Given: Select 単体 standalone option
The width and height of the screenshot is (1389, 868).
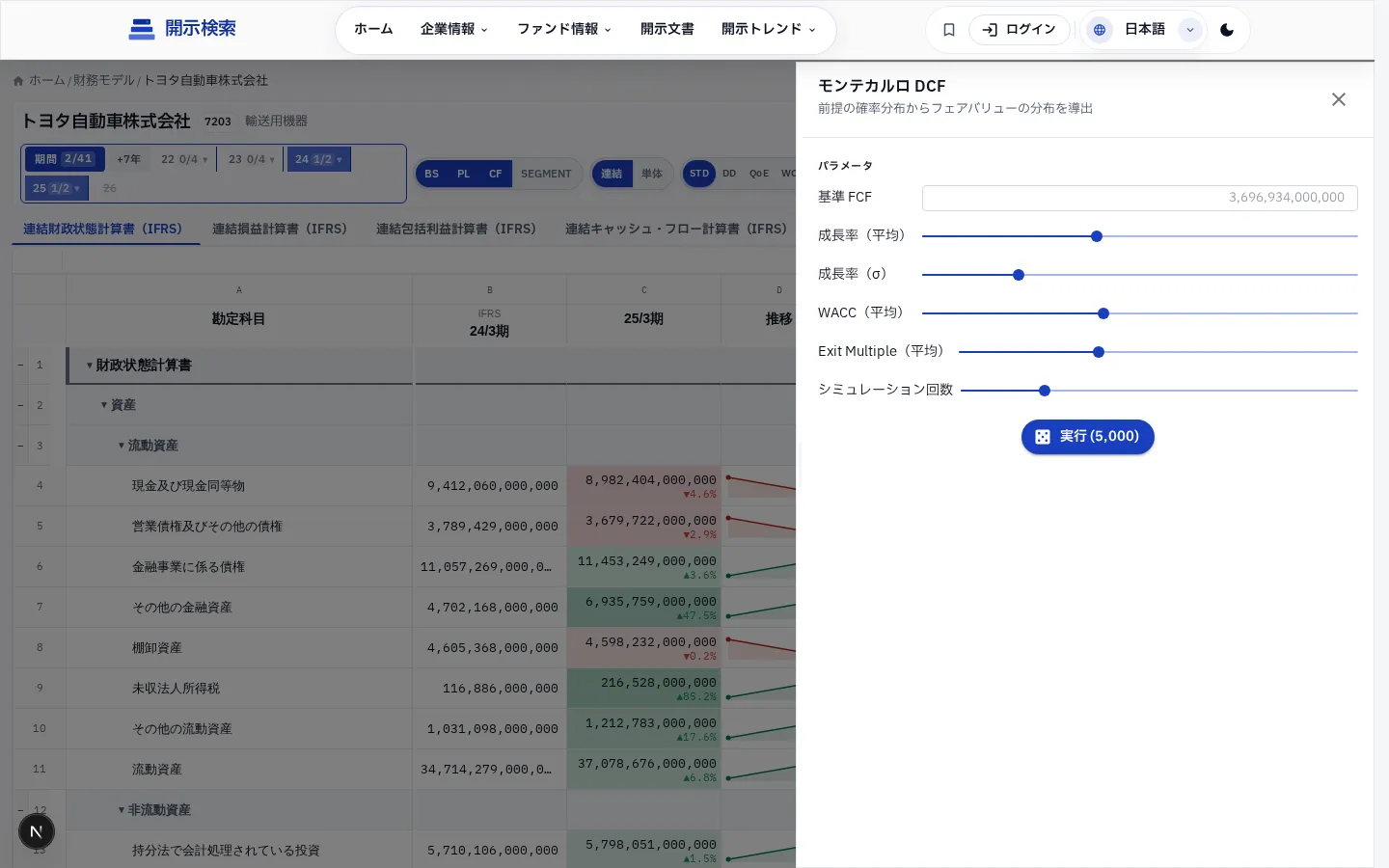Looking at the screenshot, I should click(x=652, y=174).
